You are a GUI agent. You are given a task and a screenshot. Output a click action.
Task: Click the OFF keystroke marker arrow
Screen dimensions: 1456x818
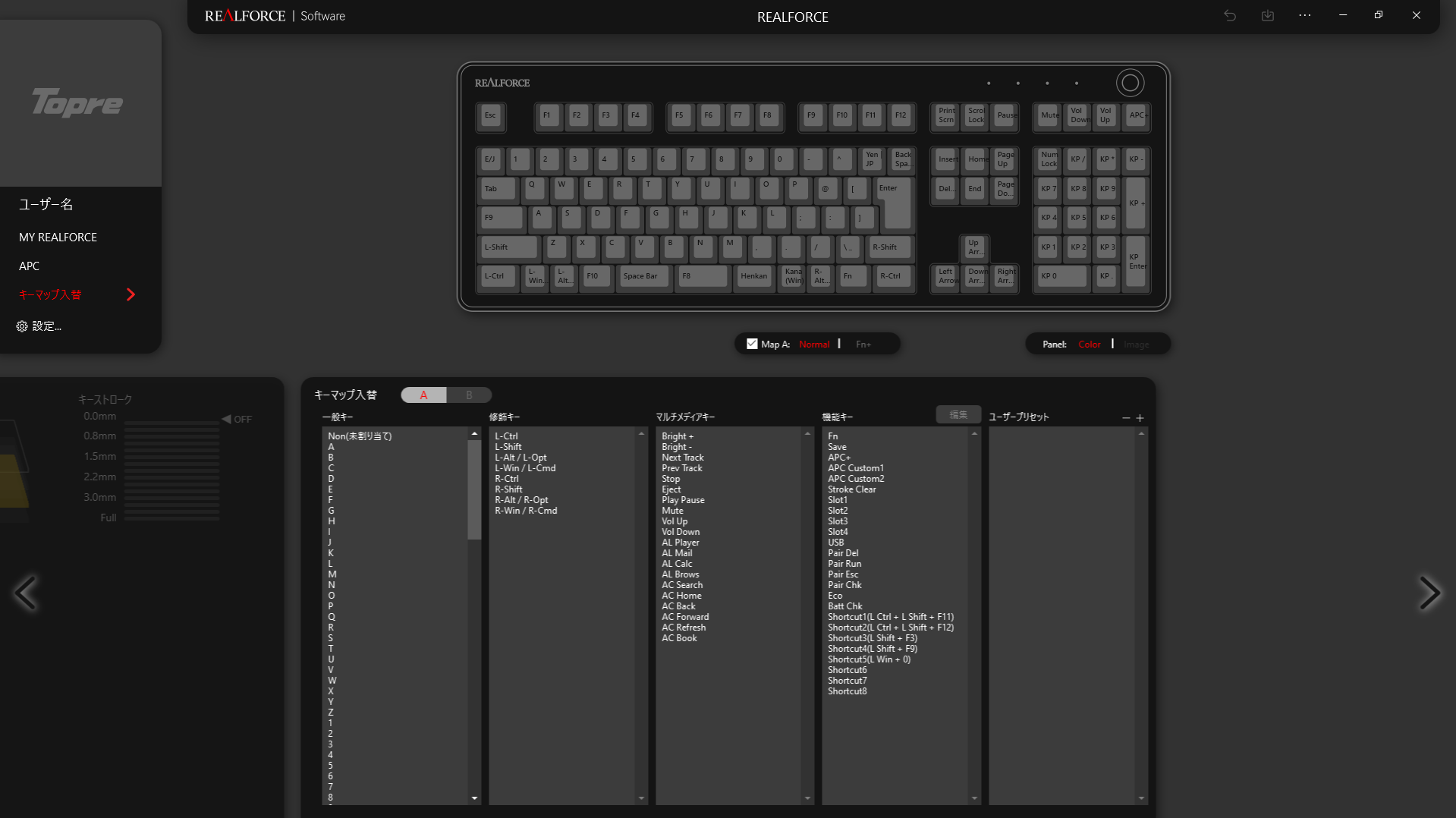pos(226,419)
